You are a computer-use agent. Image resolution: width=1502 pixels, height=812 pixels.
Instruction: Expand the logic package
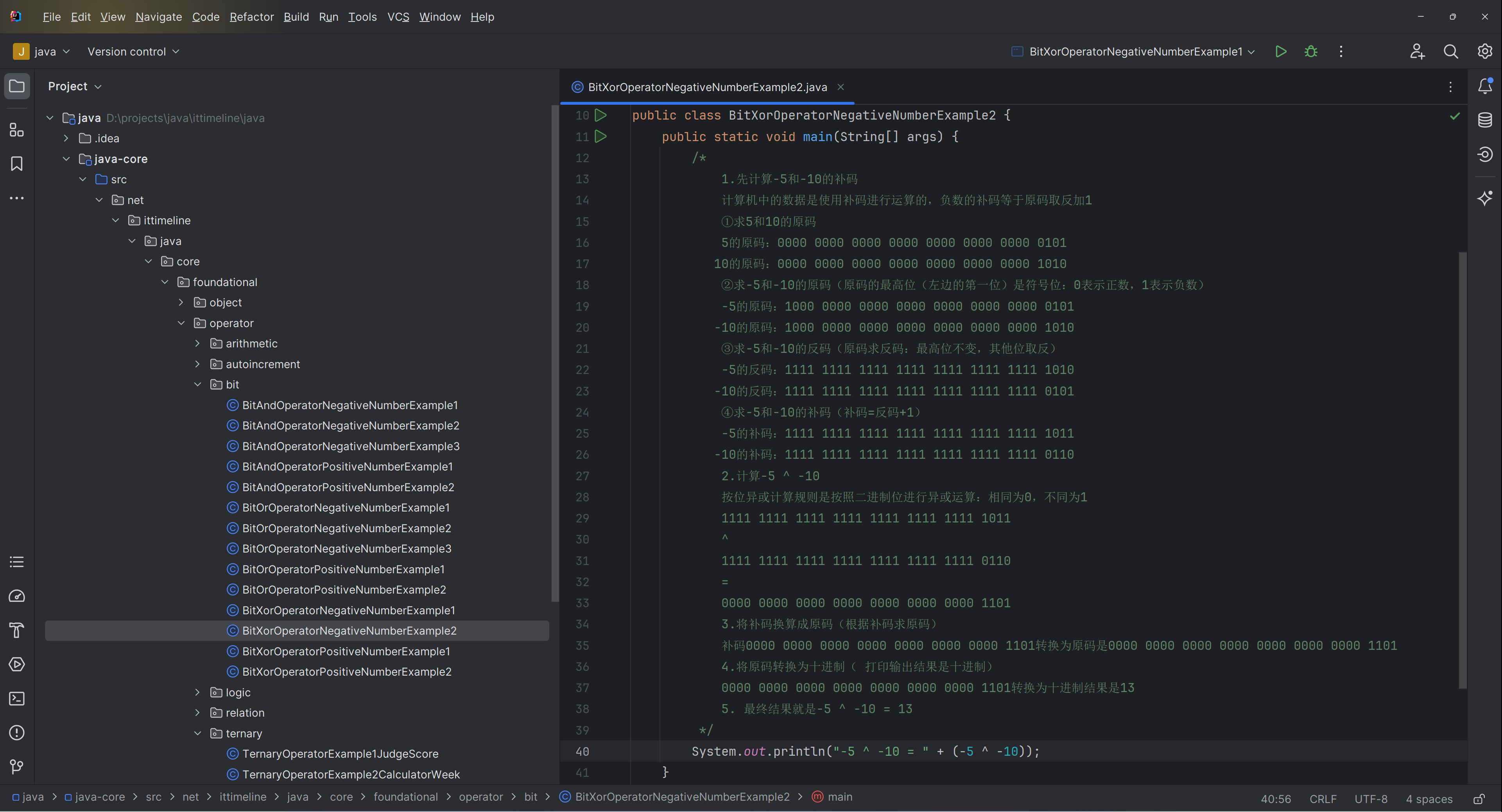pos(197,692)
